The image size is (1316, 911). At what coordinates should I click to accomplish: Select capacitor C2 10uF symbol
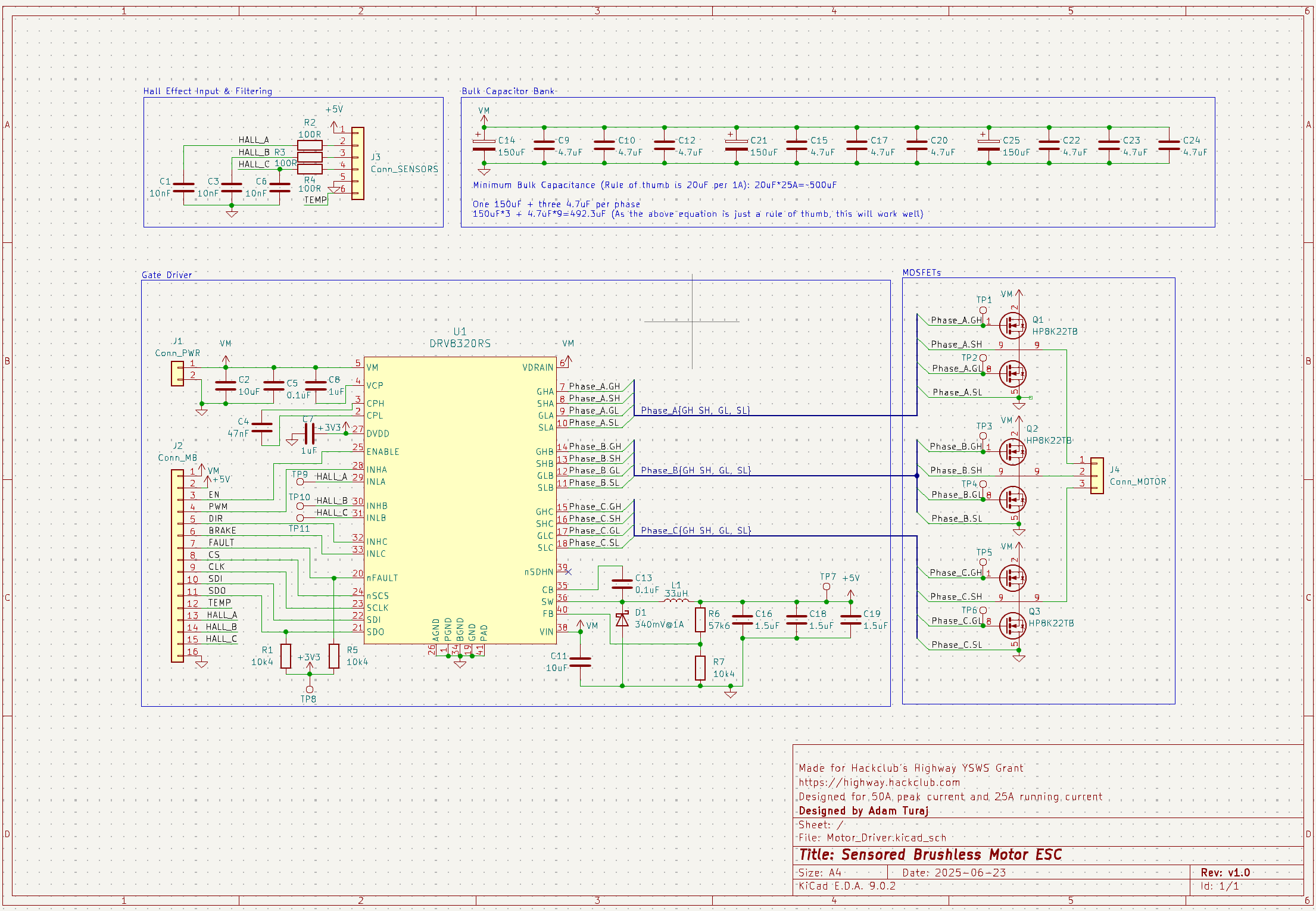(226, 385)
